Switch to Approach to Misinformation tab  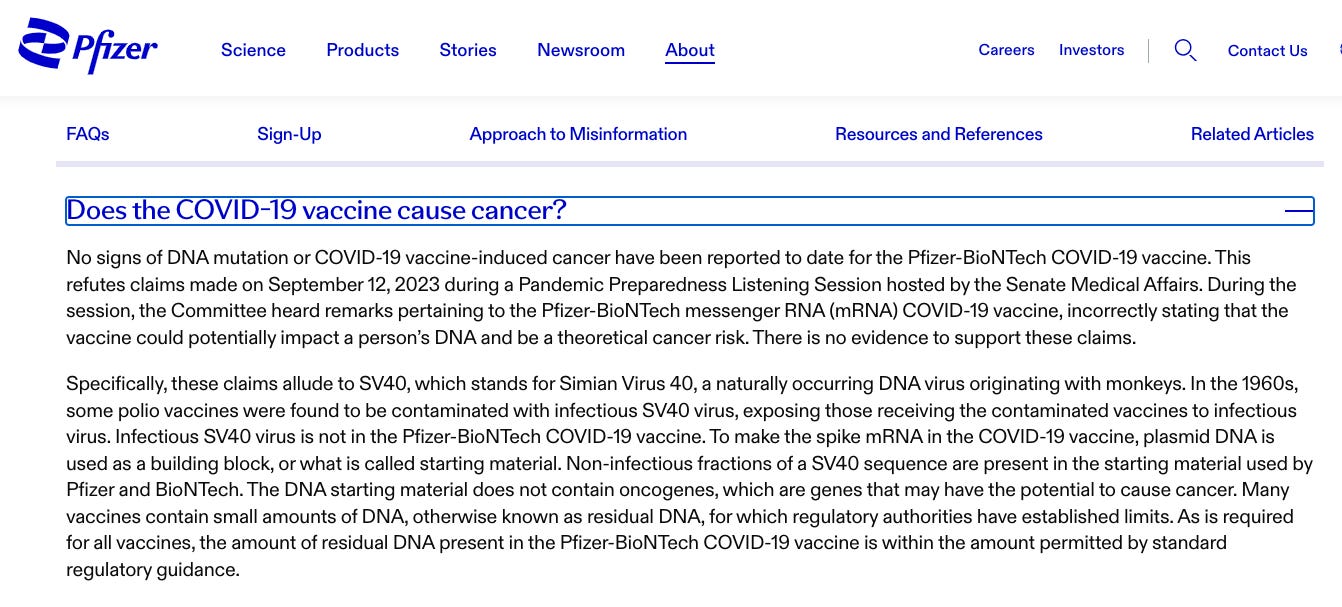(578, 134)
